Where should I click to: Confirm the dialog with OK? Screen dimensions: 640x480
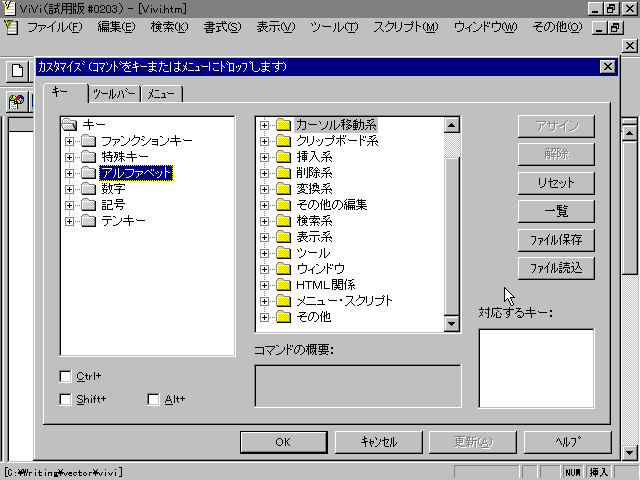coord(283,442)
